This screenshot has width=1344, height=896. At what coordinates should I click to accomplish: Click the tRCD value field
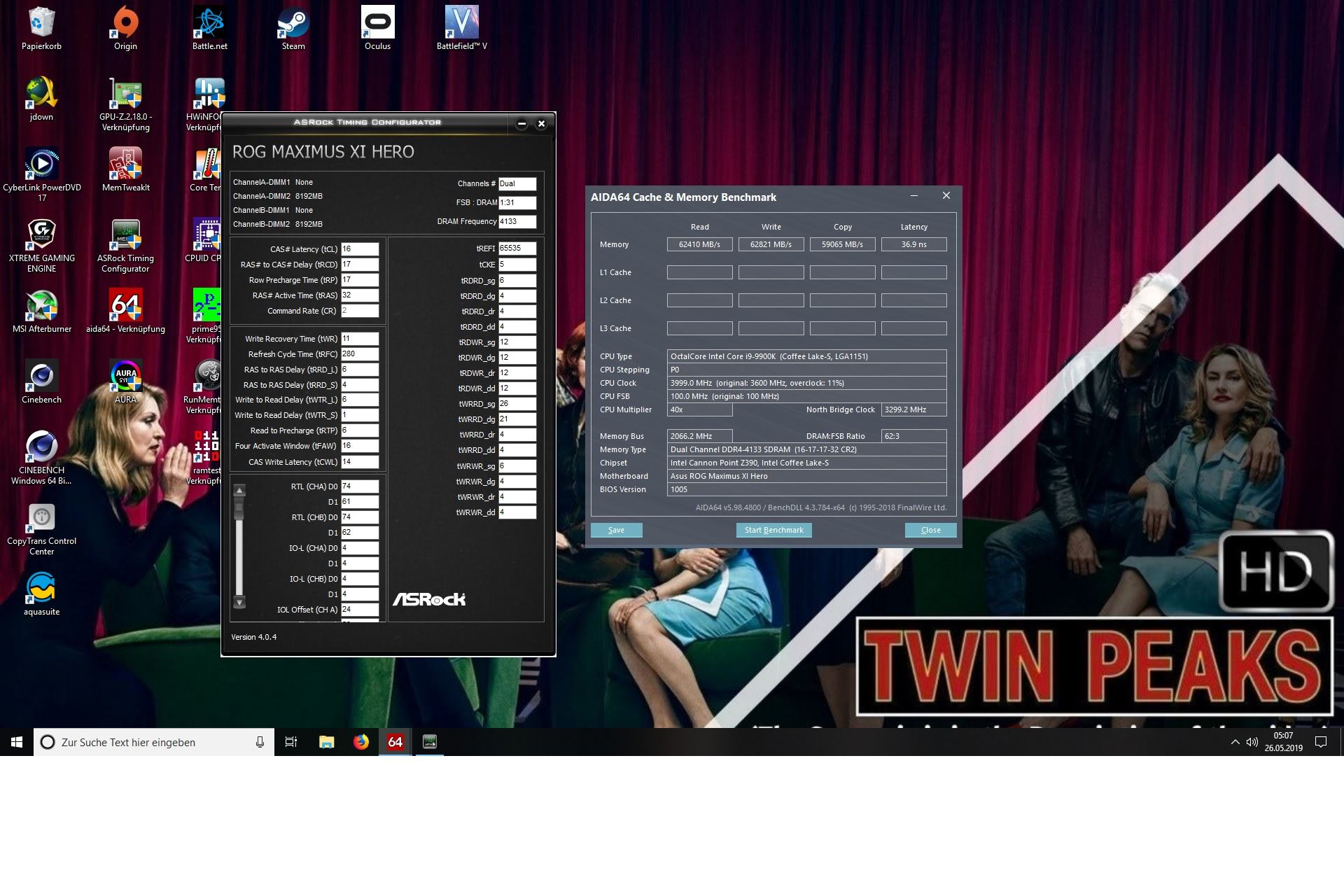click(360, 265)
